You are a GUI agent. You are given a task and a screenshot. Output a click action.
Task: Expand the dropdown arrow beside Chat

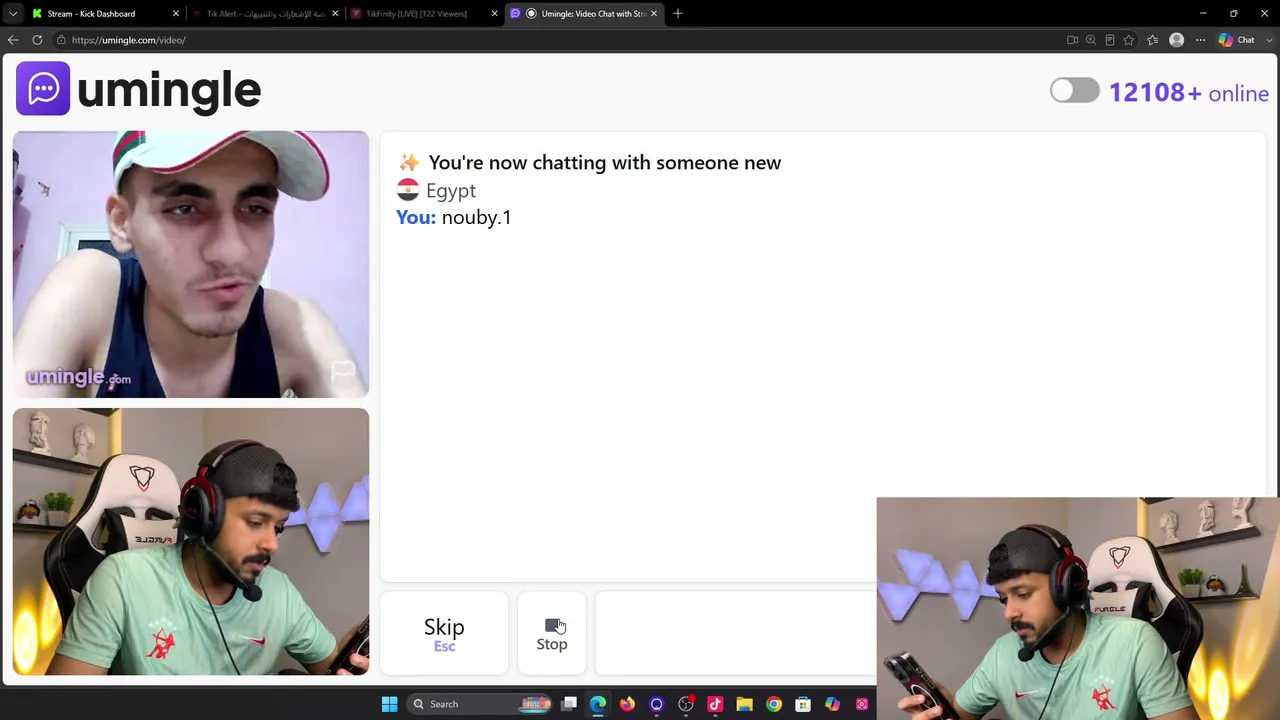(x=1267, y=40)
